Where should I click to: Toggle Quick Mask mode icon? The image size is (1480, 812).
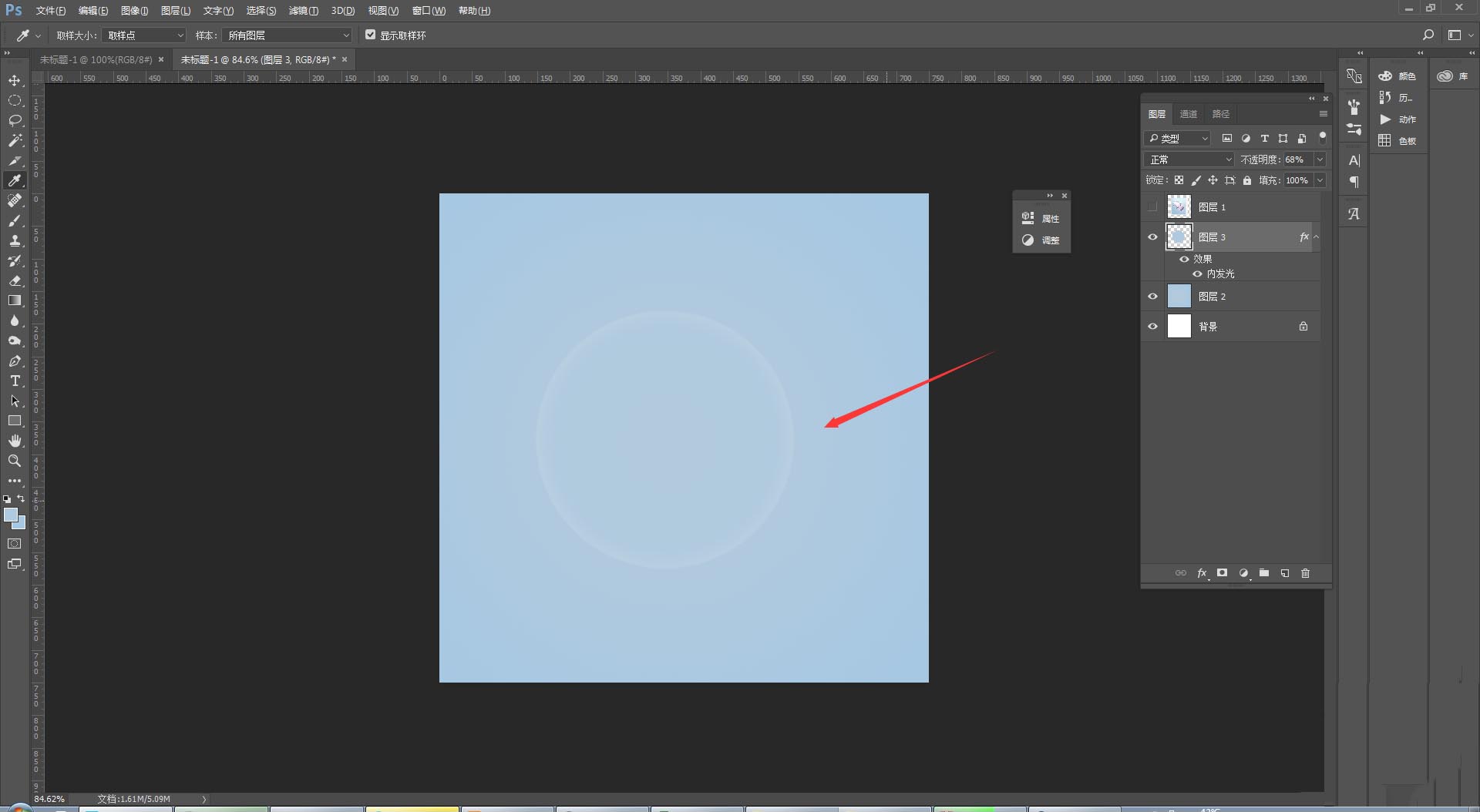[15, 543]
